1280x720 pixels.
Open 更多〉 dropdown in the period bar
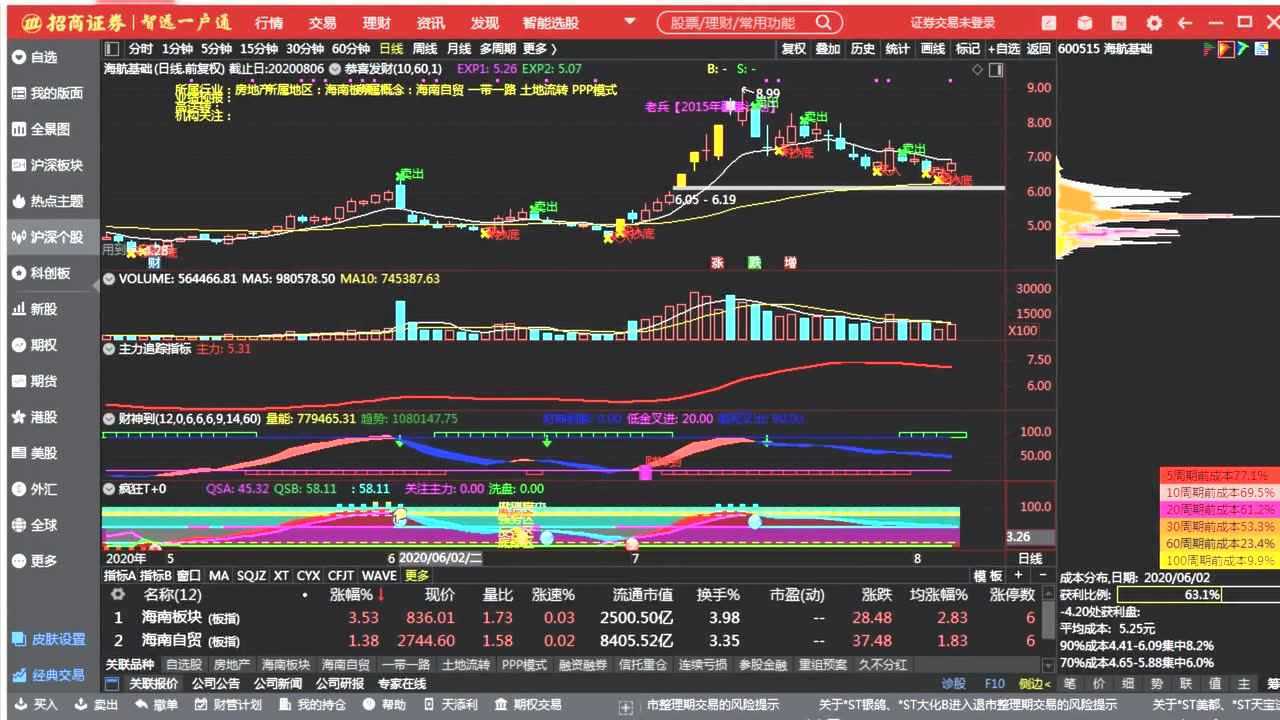tap(537, 47)
